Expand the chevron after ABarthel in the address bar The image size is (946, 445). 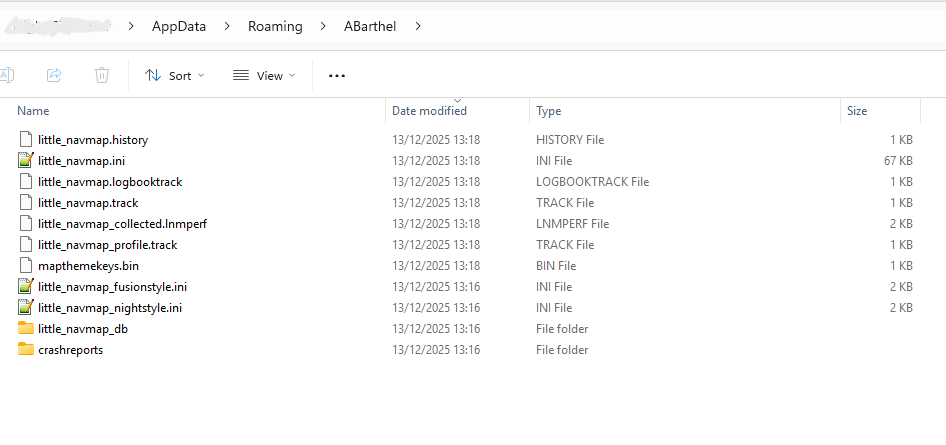click(418, 27)
